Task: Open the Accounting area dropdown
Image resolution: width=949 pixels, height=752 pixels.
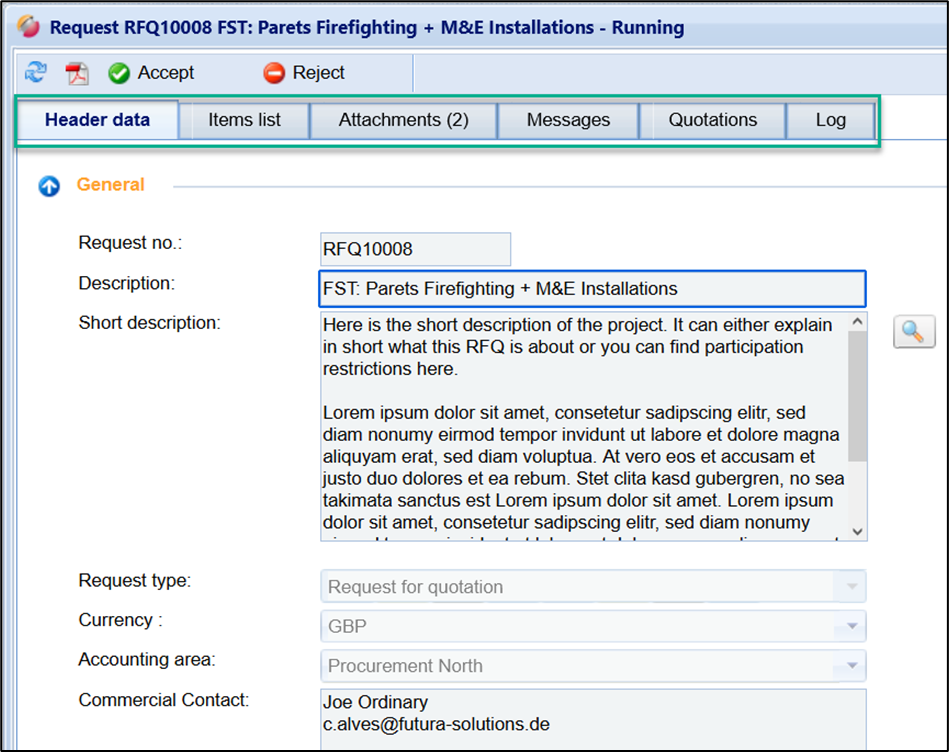Action: [851, 666]
